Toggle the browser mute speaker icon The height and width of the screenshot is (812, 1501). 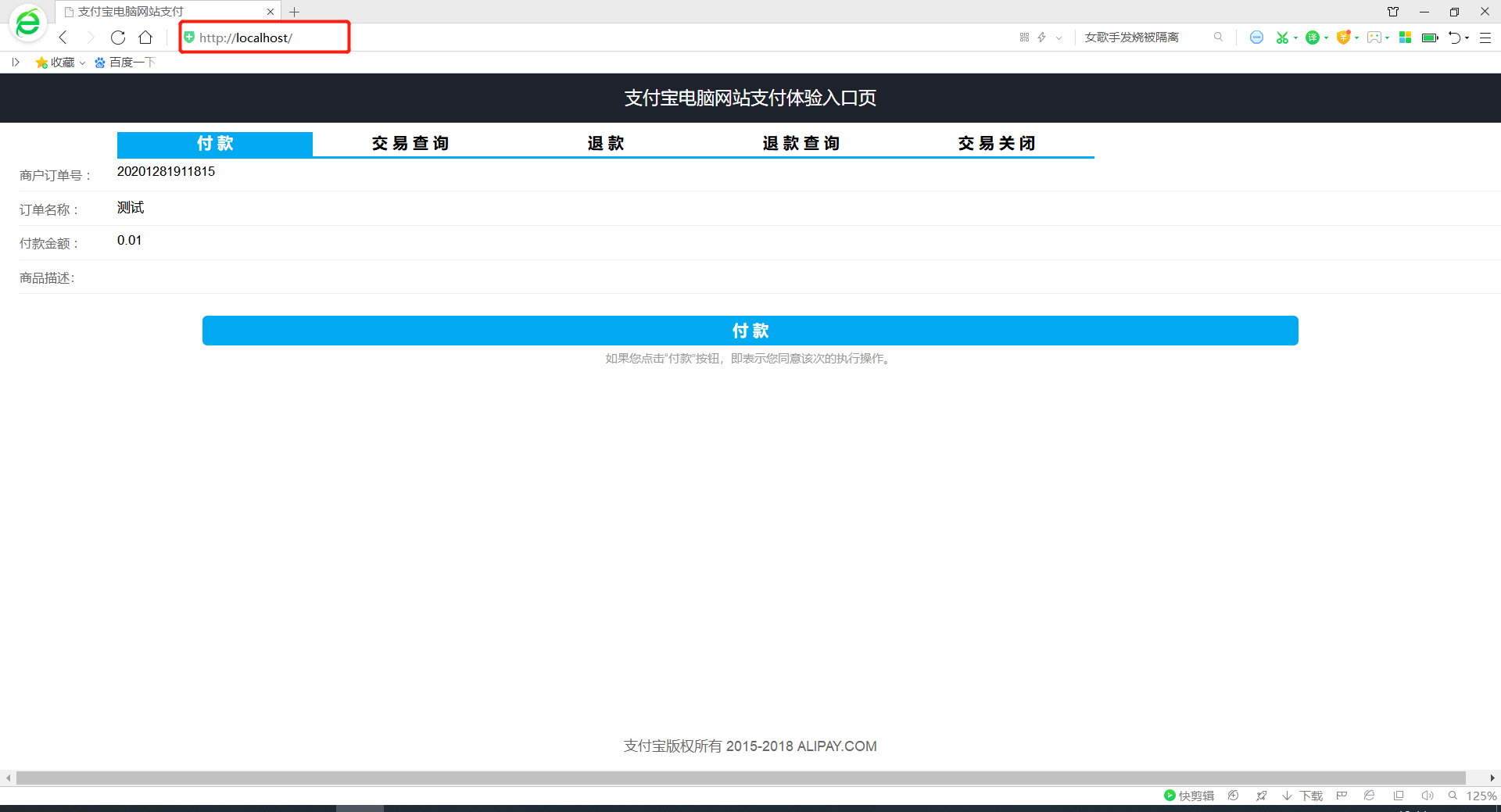pos(1428,796)
